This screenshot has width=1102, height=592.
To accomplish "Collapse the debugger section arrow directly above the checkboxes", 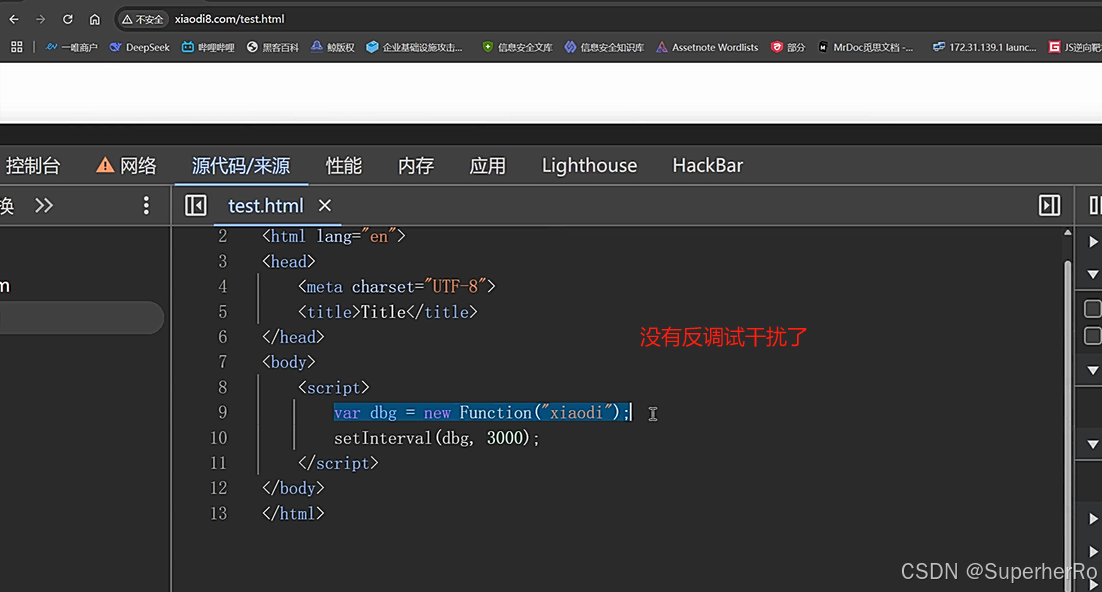I will coord(1093,274).
